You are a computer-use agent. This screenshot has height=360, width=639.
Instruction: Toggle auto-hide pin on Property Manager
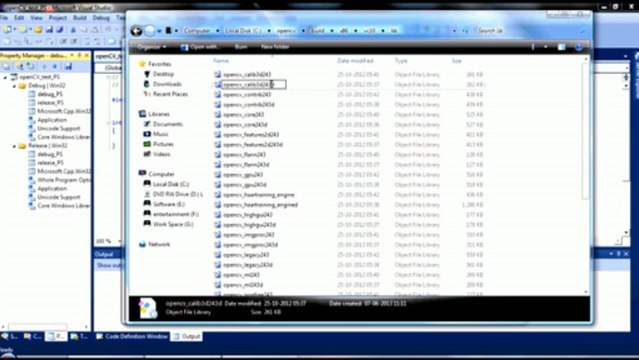(x=80, y=55)
